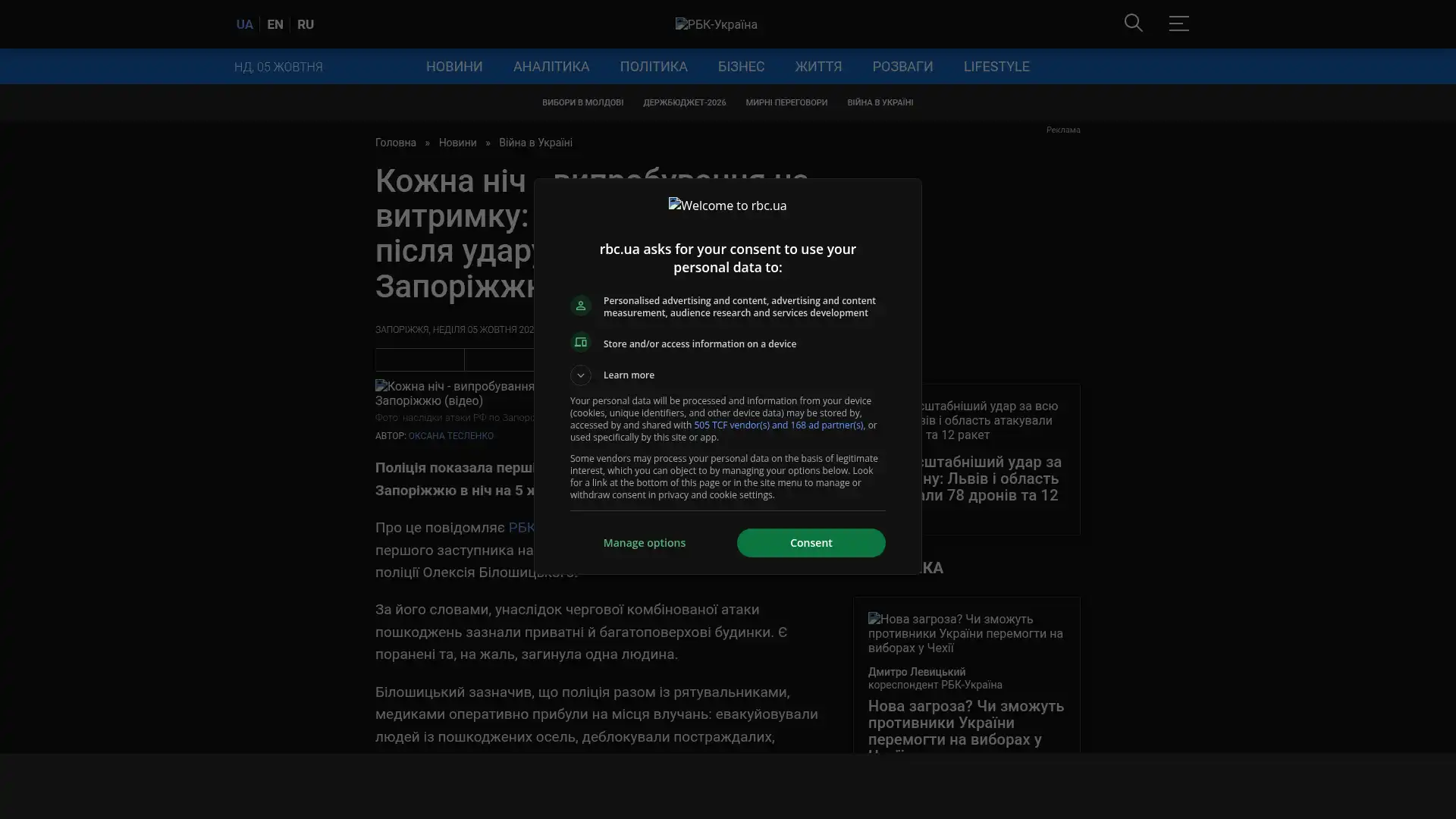Image resolution: width=1456 pixels, height=819 pixels.
Task: Open the ПОЛІТИКА menu section
Action: coord(653,67)
